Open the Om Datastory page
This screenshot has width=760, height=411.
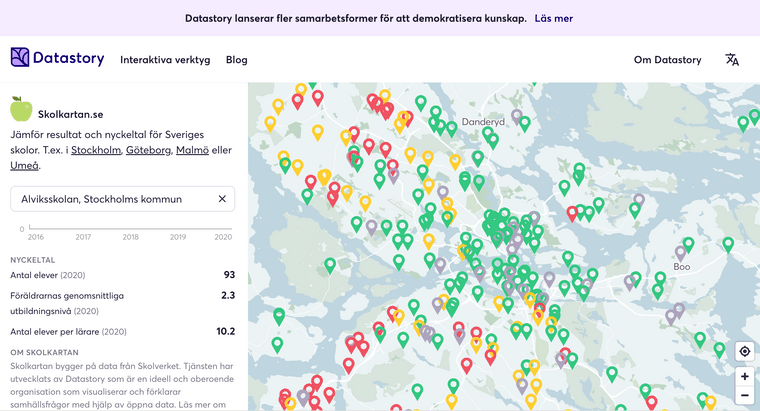click(667, 60)
